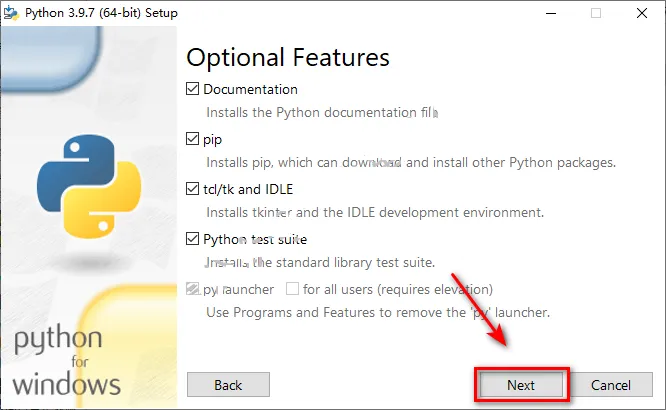Click the 'python for windows' banner text
This screenshot has height=410, width=666.
pyautogui.click(x=66, y=360)
